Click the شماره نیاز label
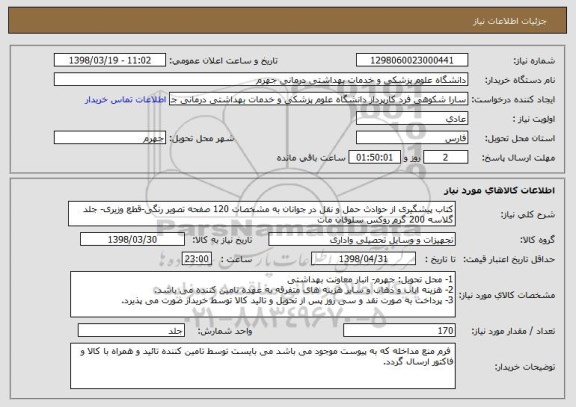The width and height of the screenshot is (576, 407). click(534, 61)
